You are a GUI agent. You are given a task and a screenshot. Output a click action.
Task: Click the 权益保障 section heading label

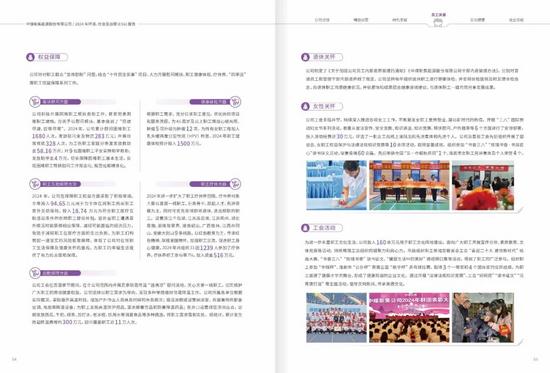click(x=49, y=57)
